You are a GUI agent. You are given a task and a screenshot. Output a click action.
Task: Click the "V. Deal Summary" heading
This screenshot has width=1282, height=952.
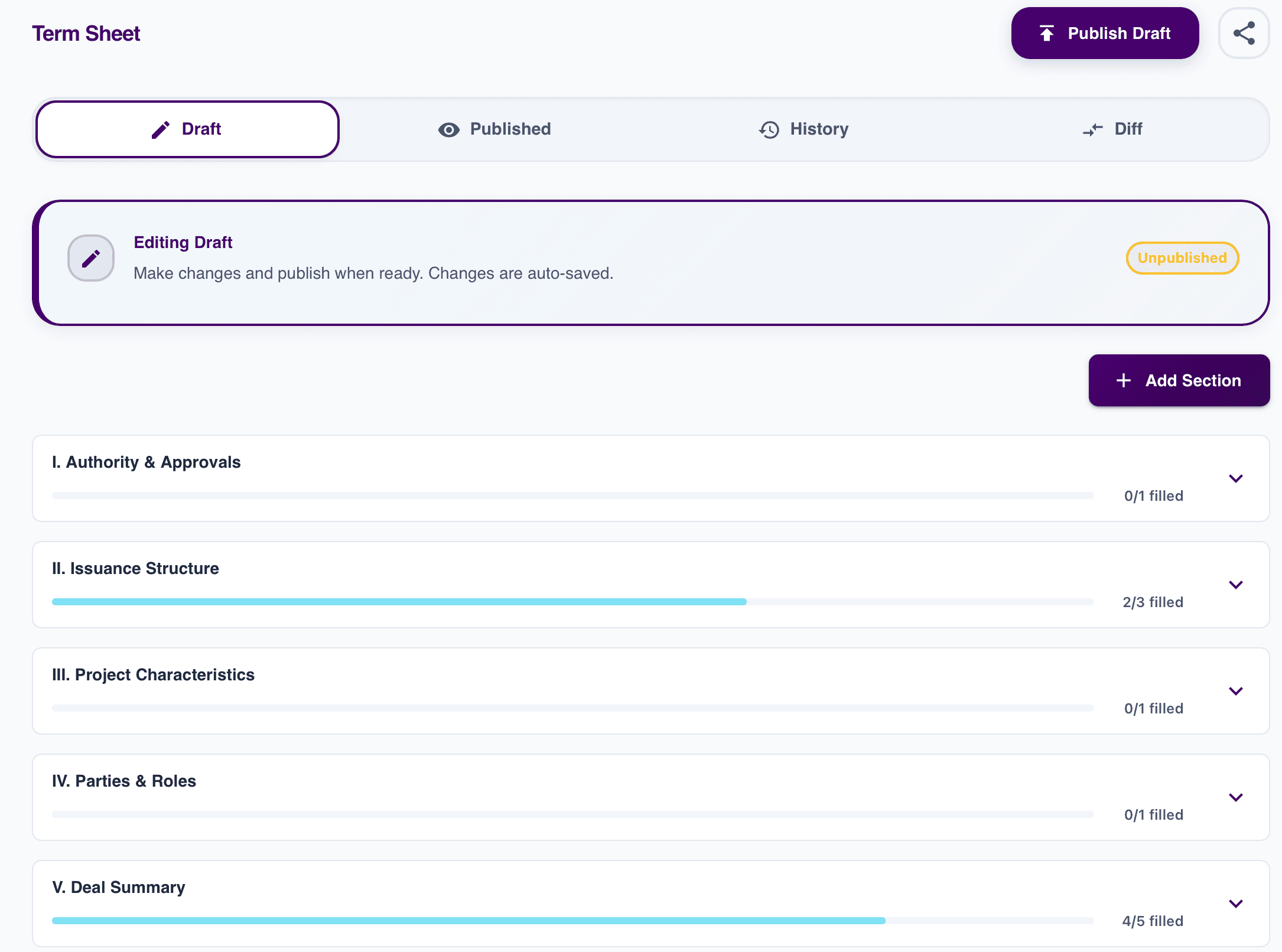tap(118, 887)
